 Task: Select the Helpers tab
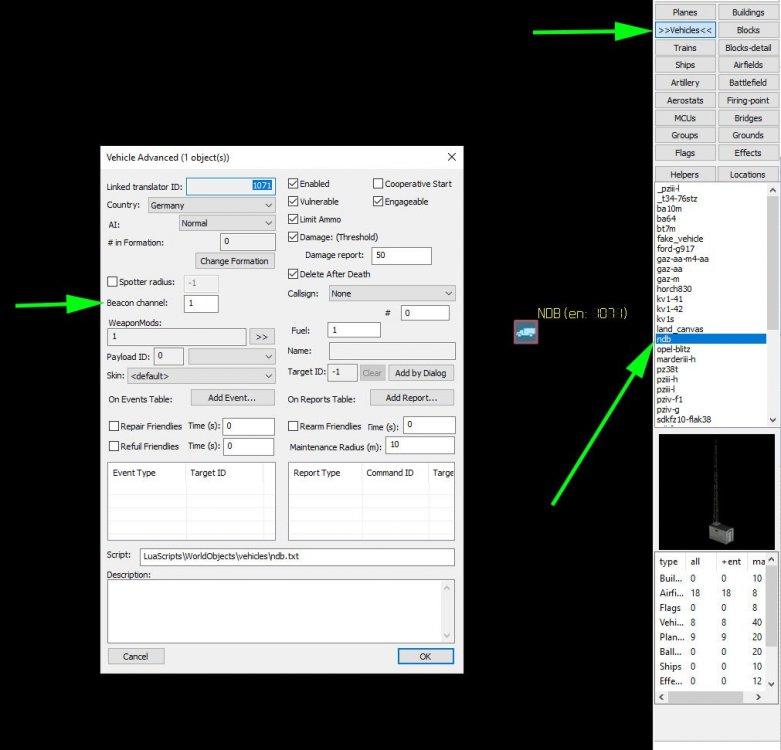coord(685,174)
